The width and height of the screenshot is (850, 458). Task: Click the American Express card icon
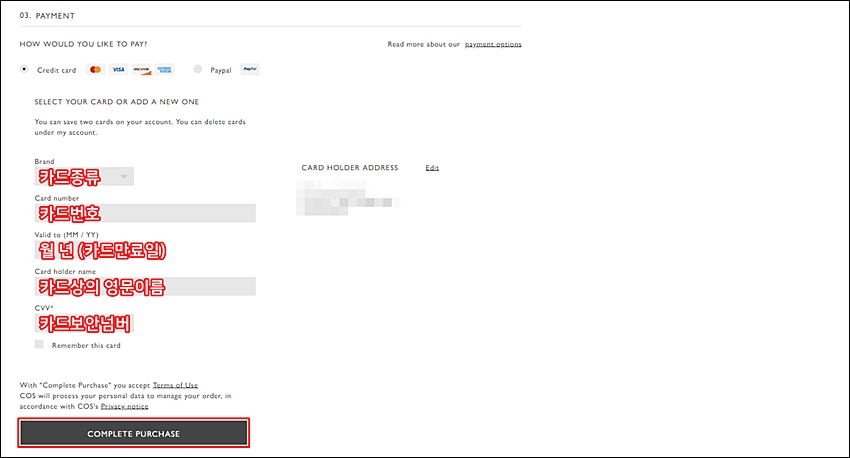pyautogui.click(x=164, y=69)
